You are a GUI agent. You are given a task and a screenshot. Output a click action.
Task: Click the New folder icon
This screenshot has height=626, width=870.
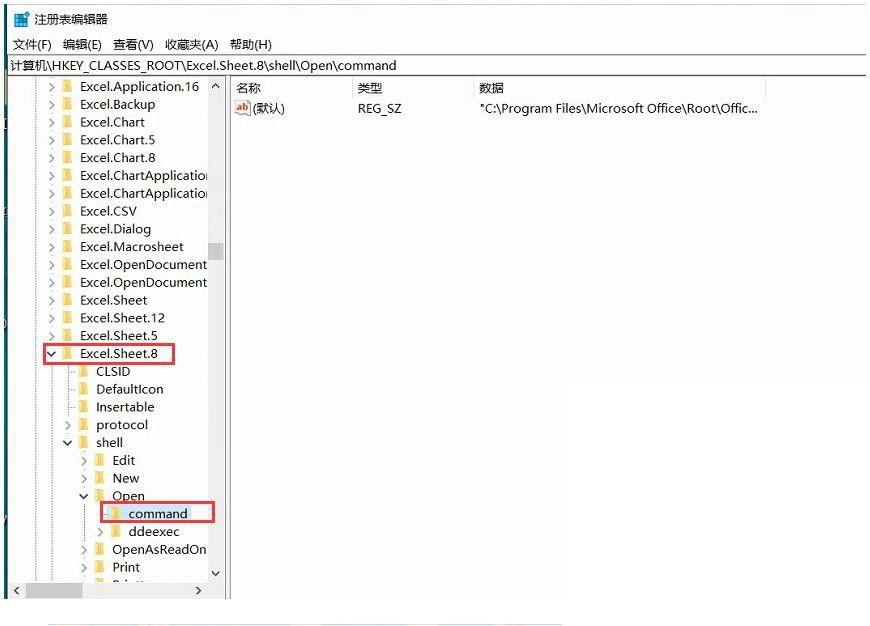(x=100, y=478)
